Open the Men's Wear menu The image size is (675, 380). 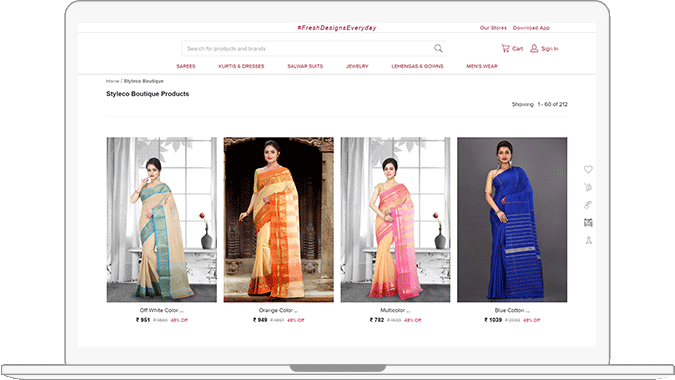[482, 66]
